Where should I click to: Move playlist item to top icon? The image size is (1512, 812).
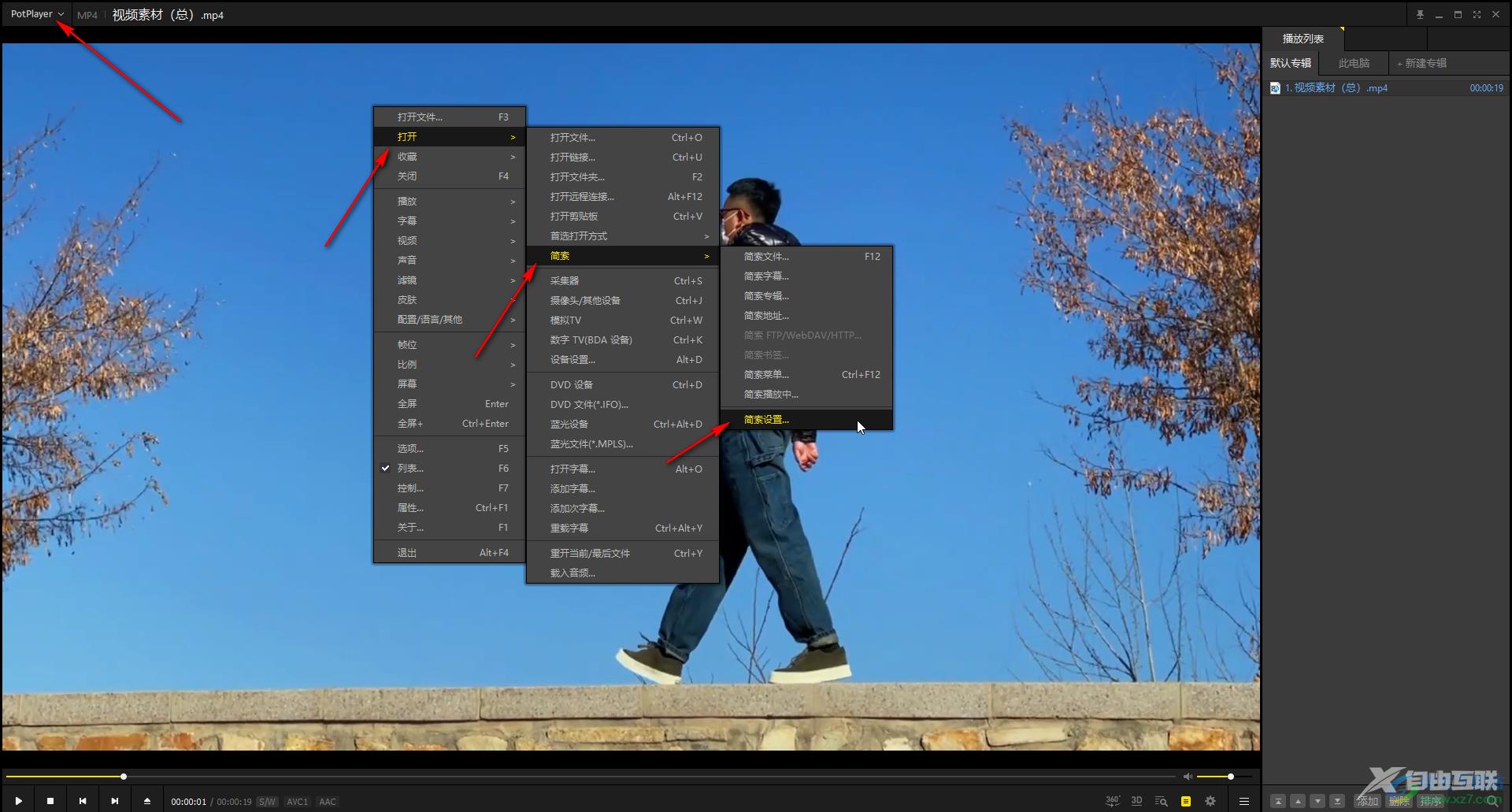[1279, 801]
